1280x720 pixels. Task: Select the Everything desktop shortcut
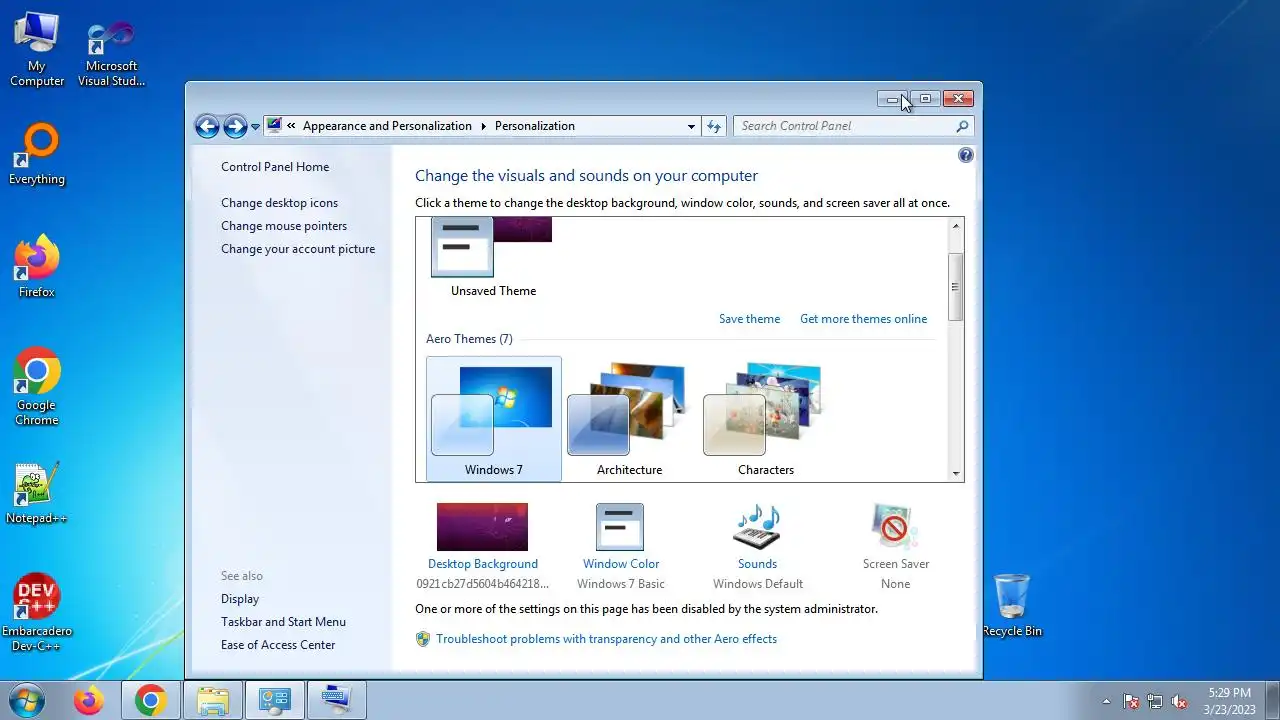(37, 154)
